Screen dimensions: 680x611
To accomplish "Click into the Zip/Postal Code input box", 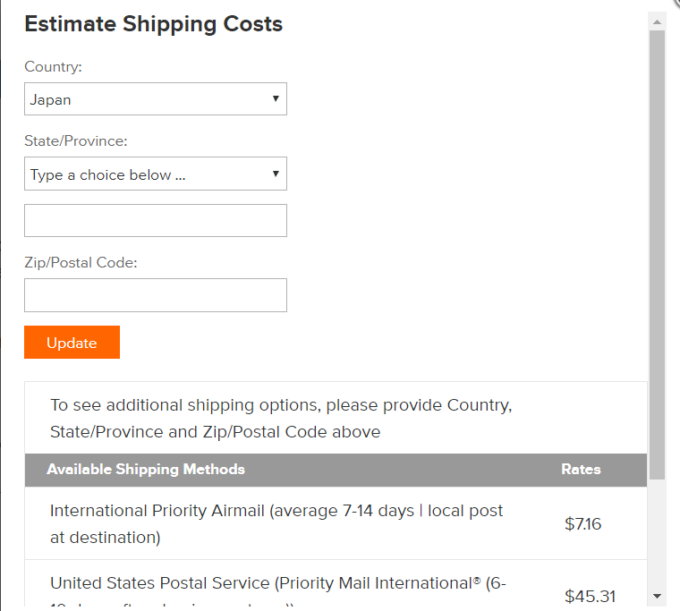I will [155, 295].
